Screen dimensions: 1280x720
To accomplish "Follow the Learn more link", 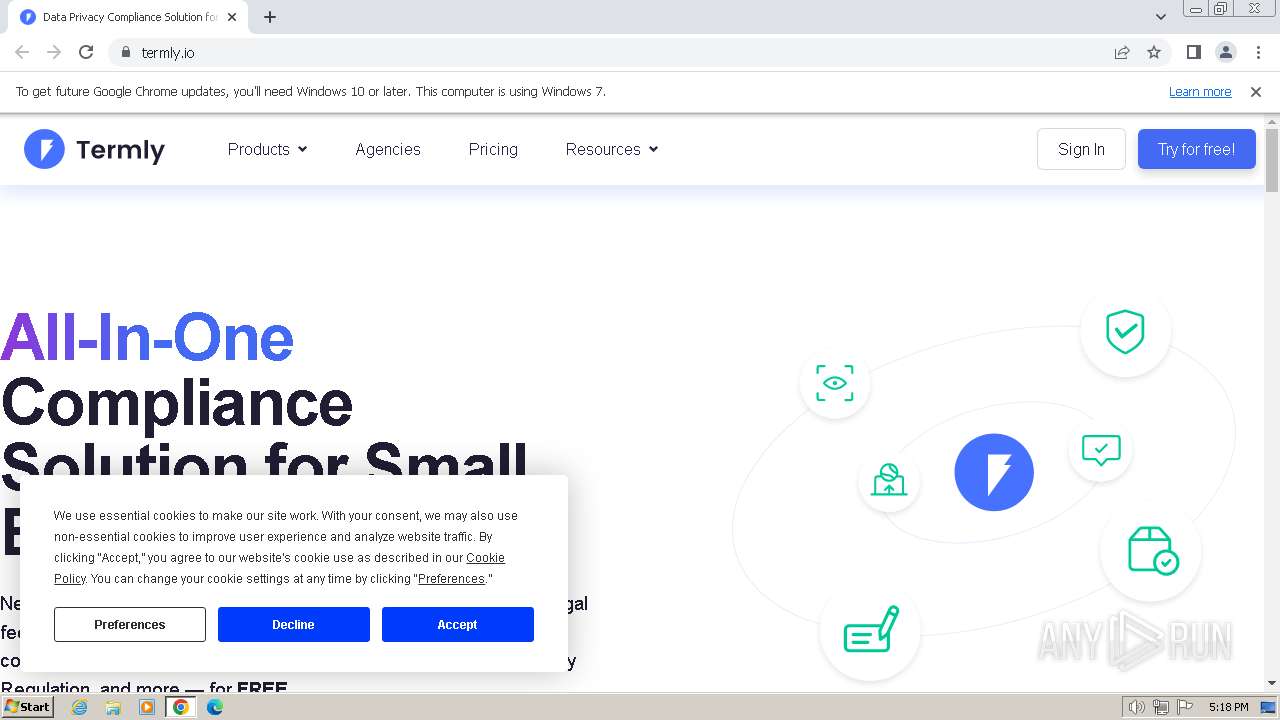I will [x=1200, y=91].
